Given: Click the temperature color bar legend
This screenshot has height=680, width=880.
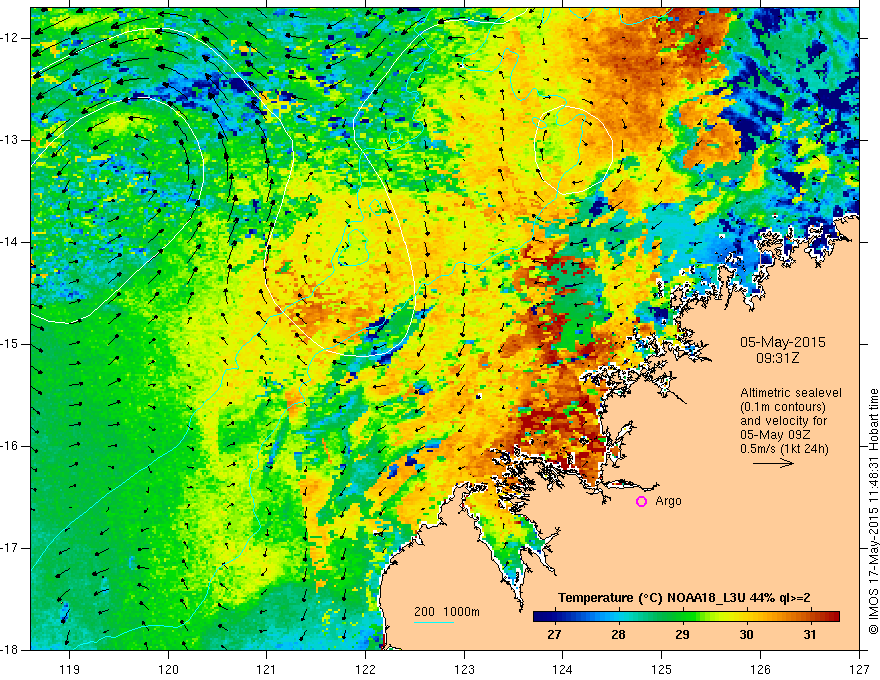Looking at the screenshot, I should (686, 617).
